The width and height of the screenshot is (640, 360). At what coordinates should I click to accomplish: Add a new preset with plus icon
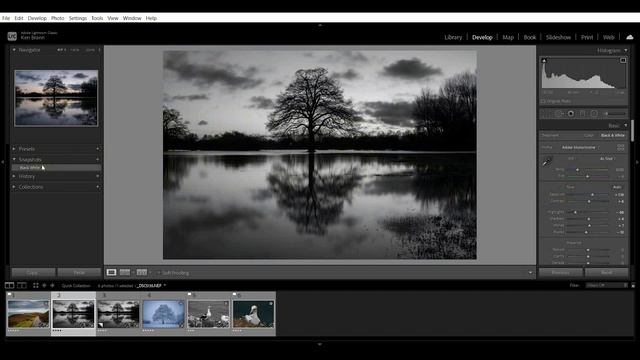pos(98,149)
